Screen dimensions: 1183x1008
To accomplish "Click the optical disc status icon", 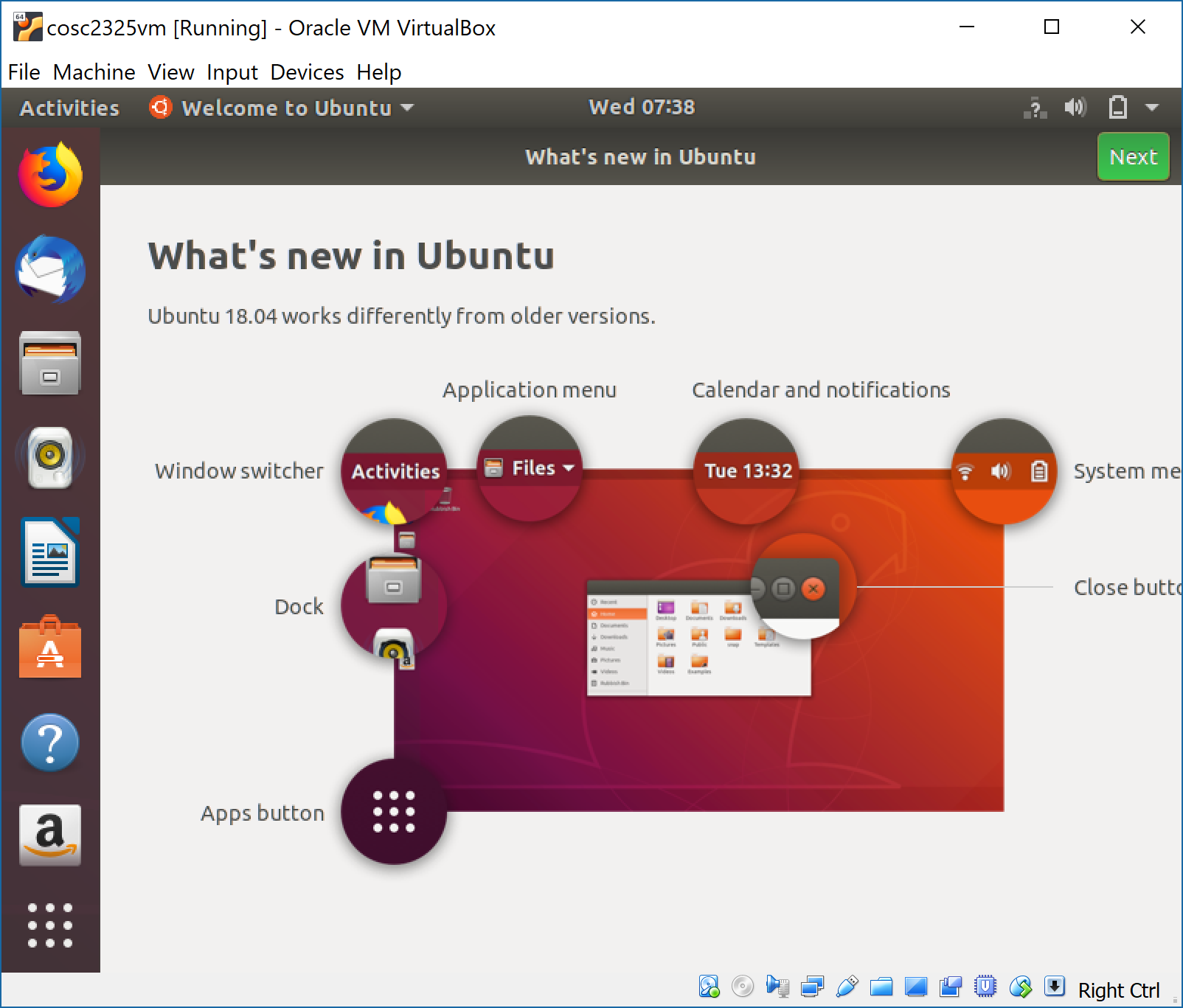I will click(743, 987).
